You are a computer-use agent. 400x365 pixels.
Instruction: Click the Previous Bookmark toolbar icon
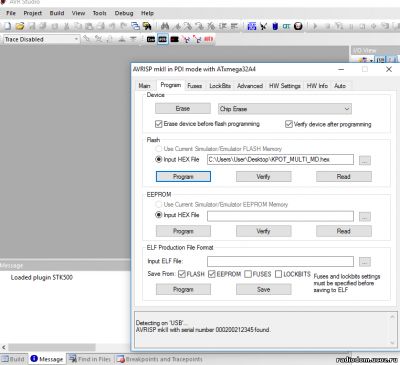click(x=199, y=26)
